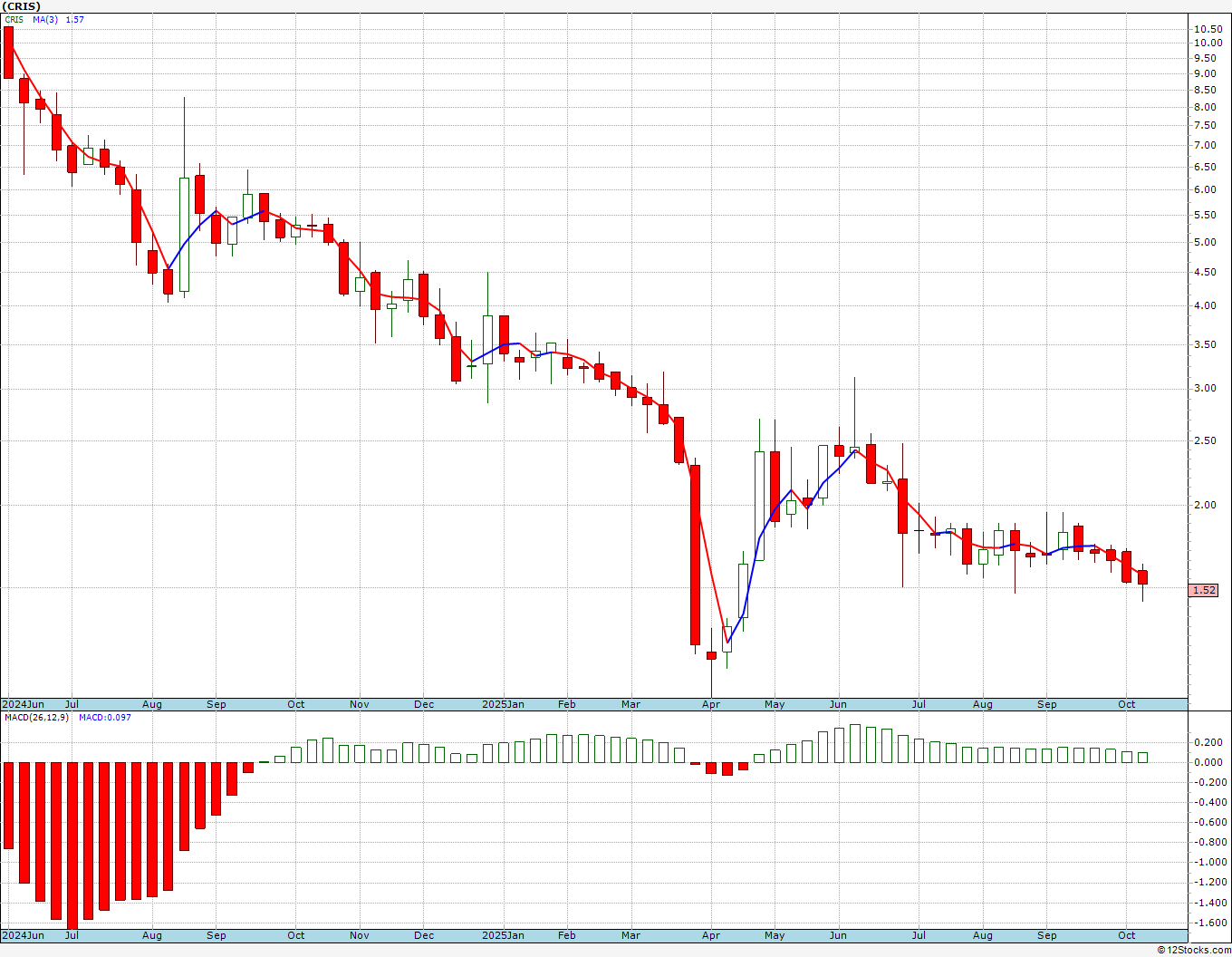Click the 2025Jan label on price time axis
This screenshot has height=957, width=1232.
pyautogui.click(x=503, y=704)
